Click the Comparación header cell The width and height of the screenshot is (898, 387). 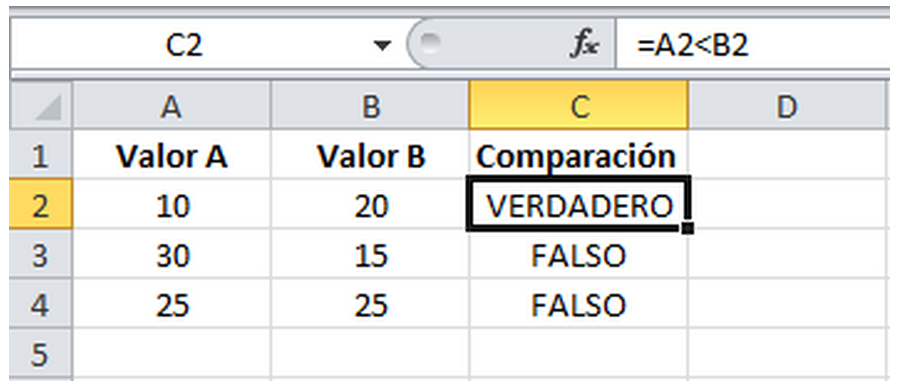578,155
